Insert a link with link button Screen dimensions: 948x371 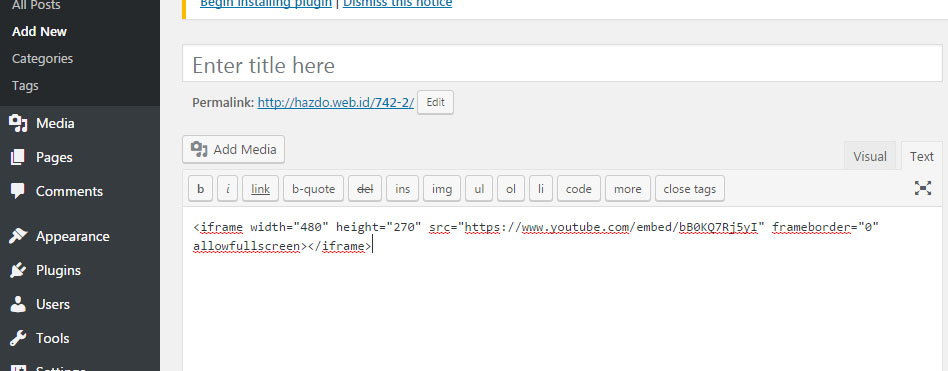tap(261, 189)
